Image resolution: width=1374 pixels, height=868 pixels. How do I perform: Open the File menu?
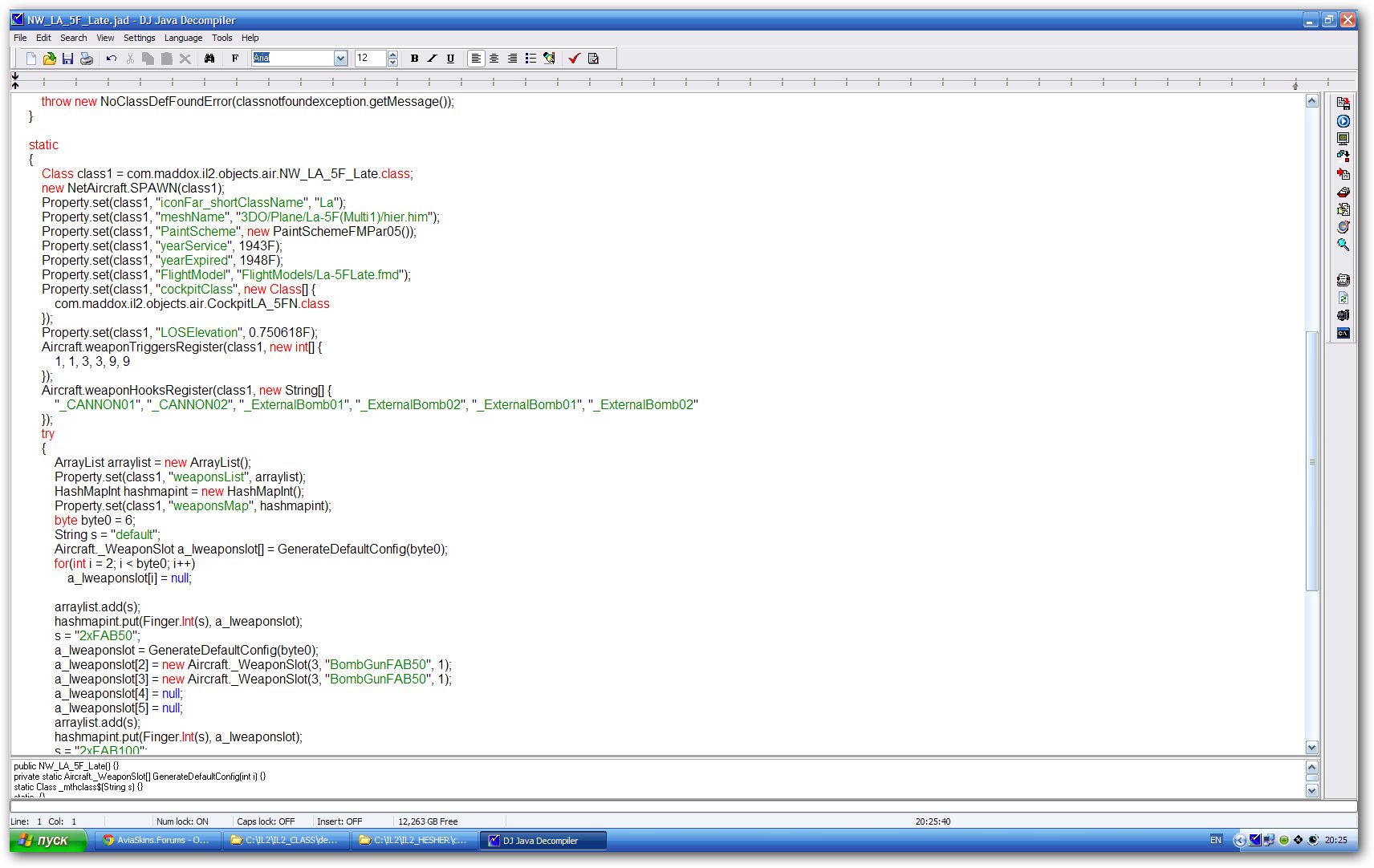coord(20,38)
